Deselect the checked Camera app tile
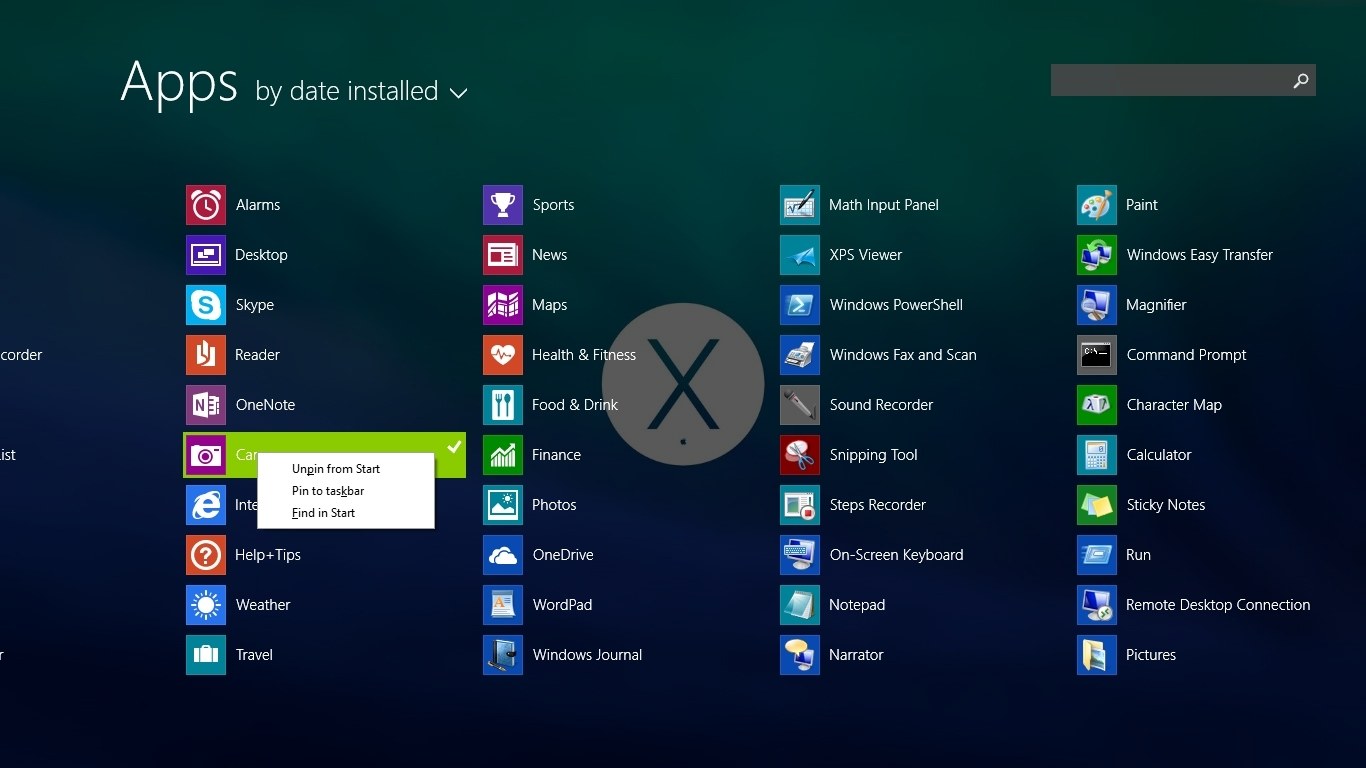This screenshot has height=768, width=1366. pos(452,446)
